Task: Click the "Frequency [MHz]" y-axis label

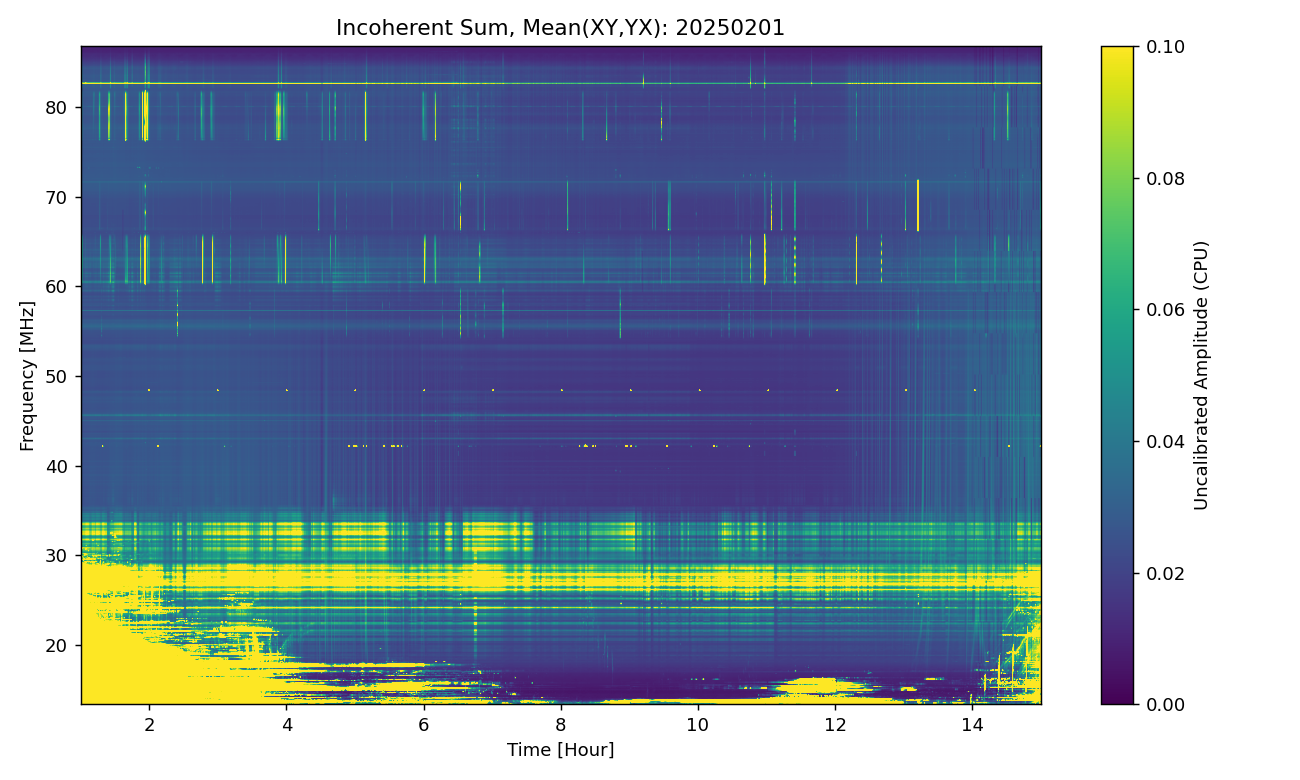Action: click(27, 375)
